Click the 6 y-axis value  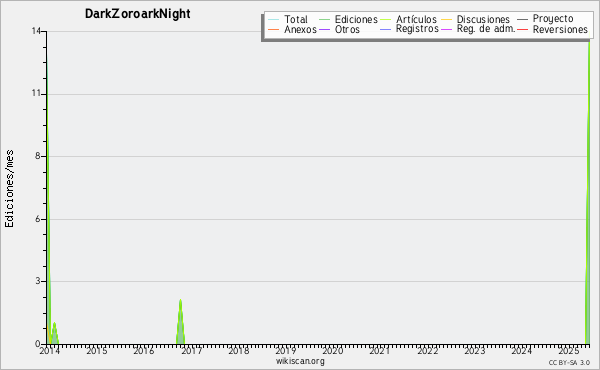[38, 219]
